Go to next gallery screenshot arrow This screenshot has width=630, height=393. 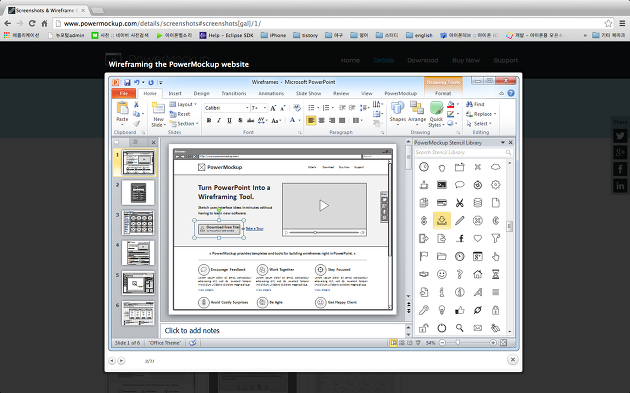[x=121, y=361]
